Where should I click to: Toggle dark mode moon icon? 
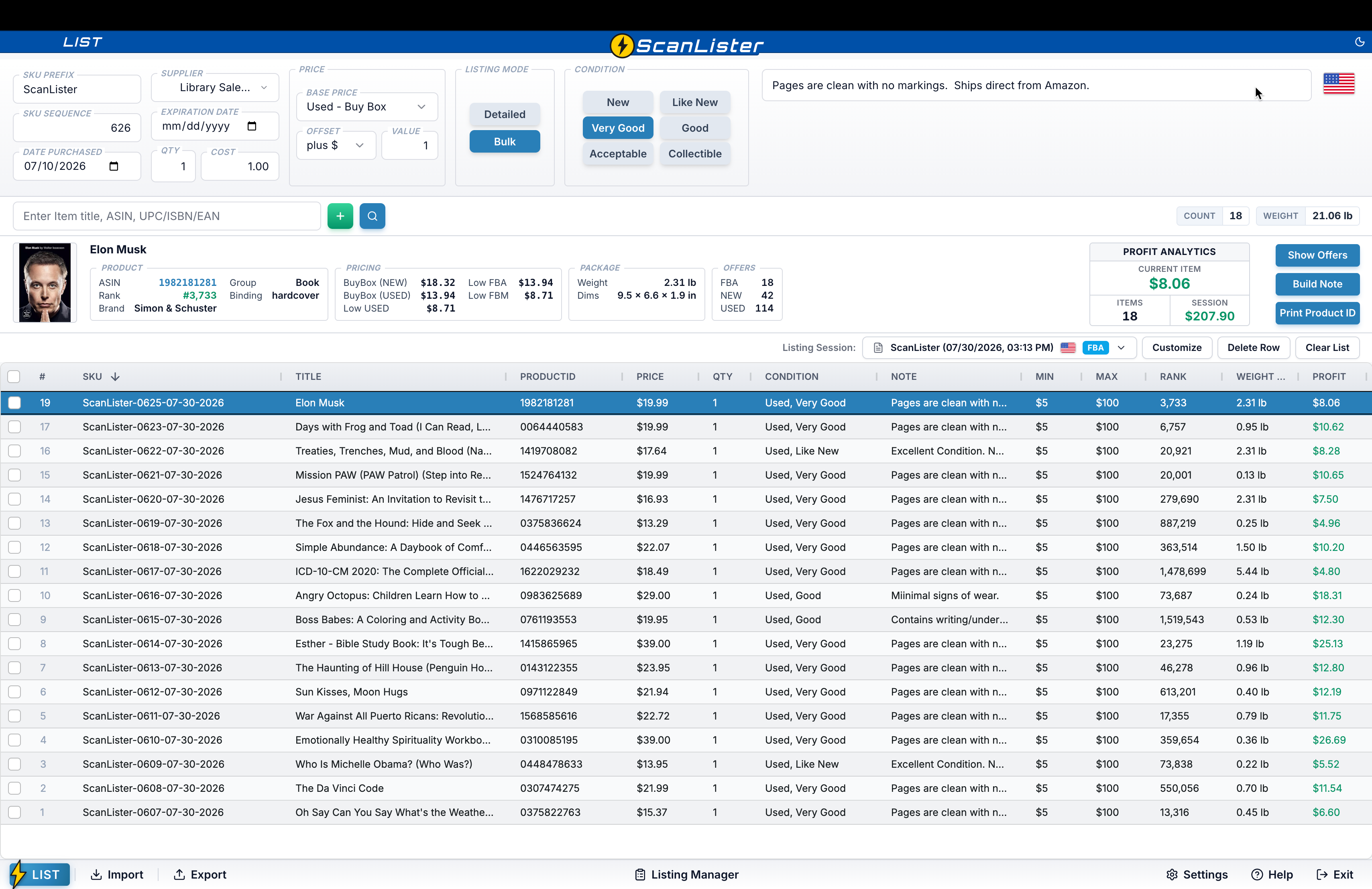(1359, 41)
